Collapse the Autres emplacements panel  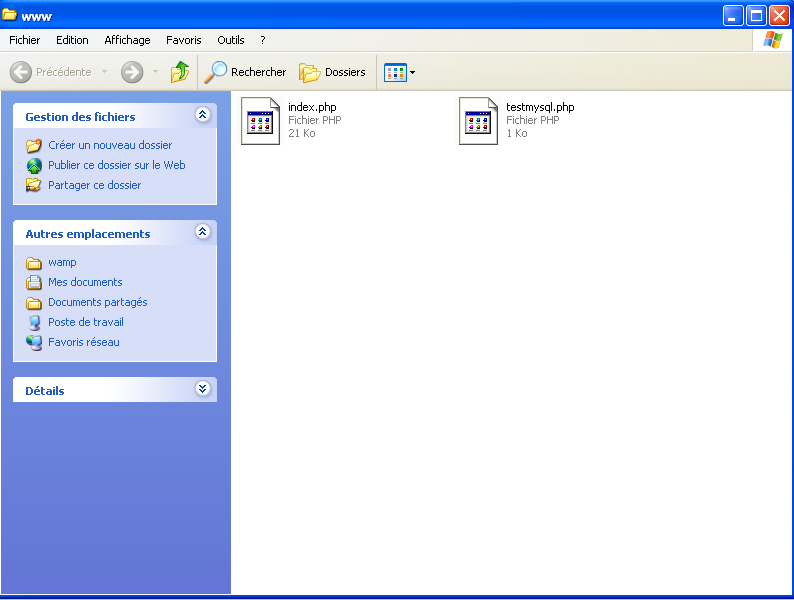pos(203,232)
